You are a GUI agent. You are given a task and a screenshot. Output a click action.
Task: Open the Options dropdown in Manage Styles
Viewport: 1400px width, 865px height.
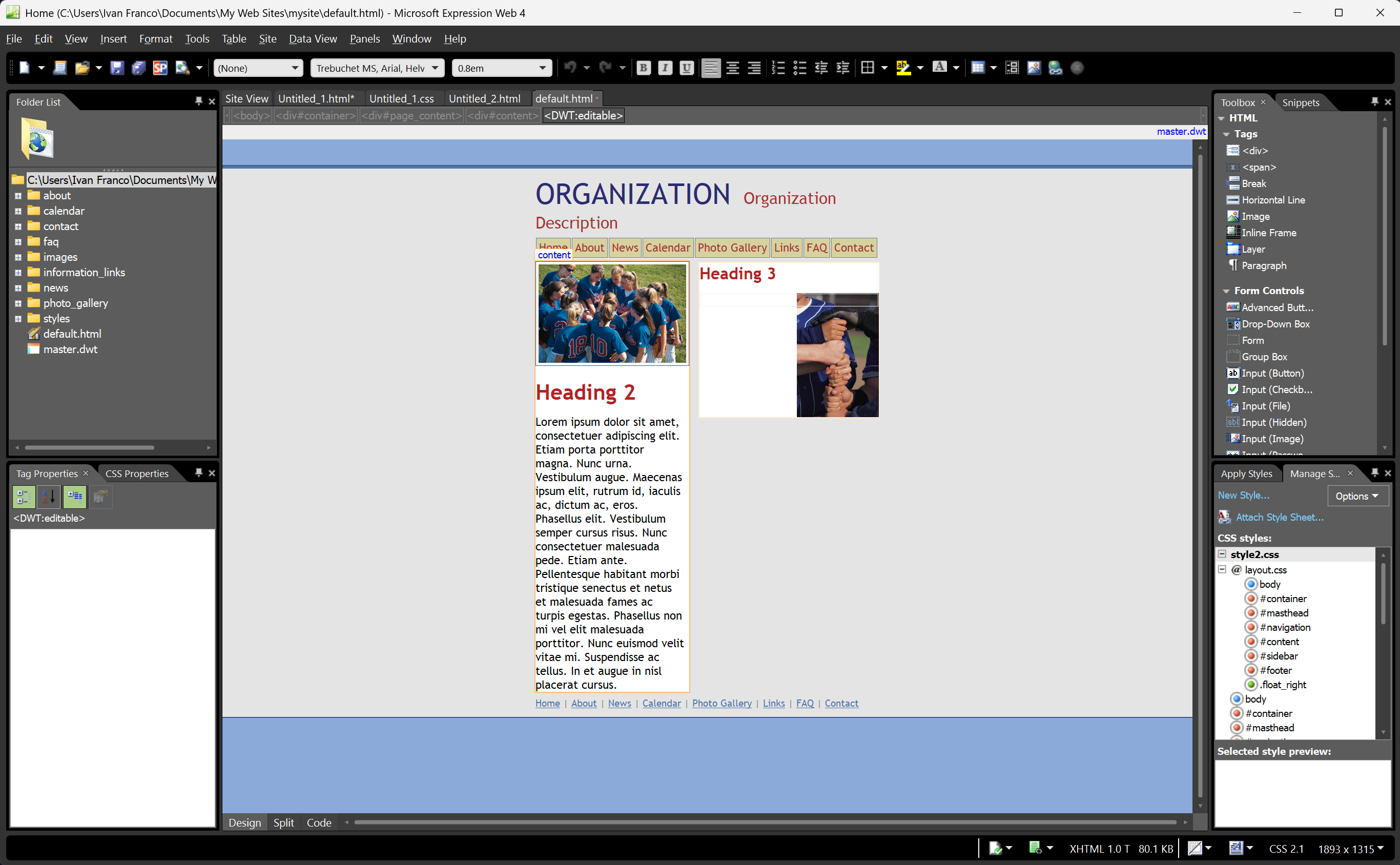pyautogui.click(x=1357, y=496)
